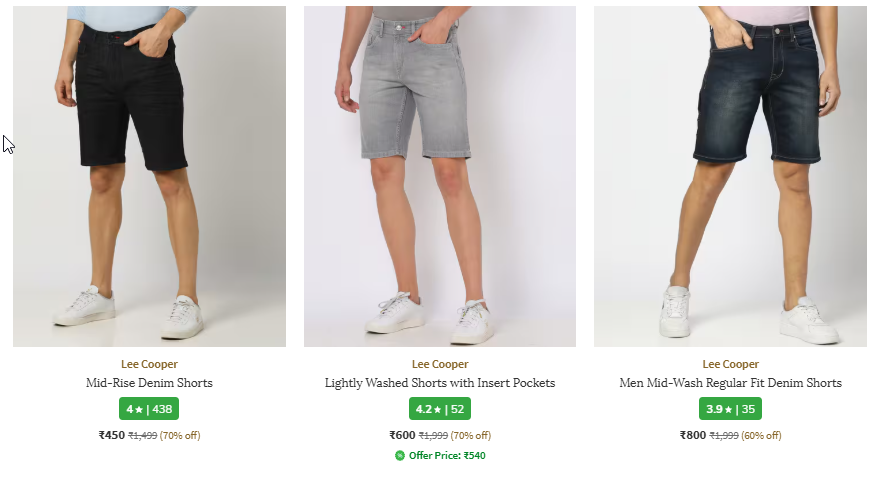
Task: Open "Lightly Washed Shorts with Insert Pockets" title
Action: point(440,383)
